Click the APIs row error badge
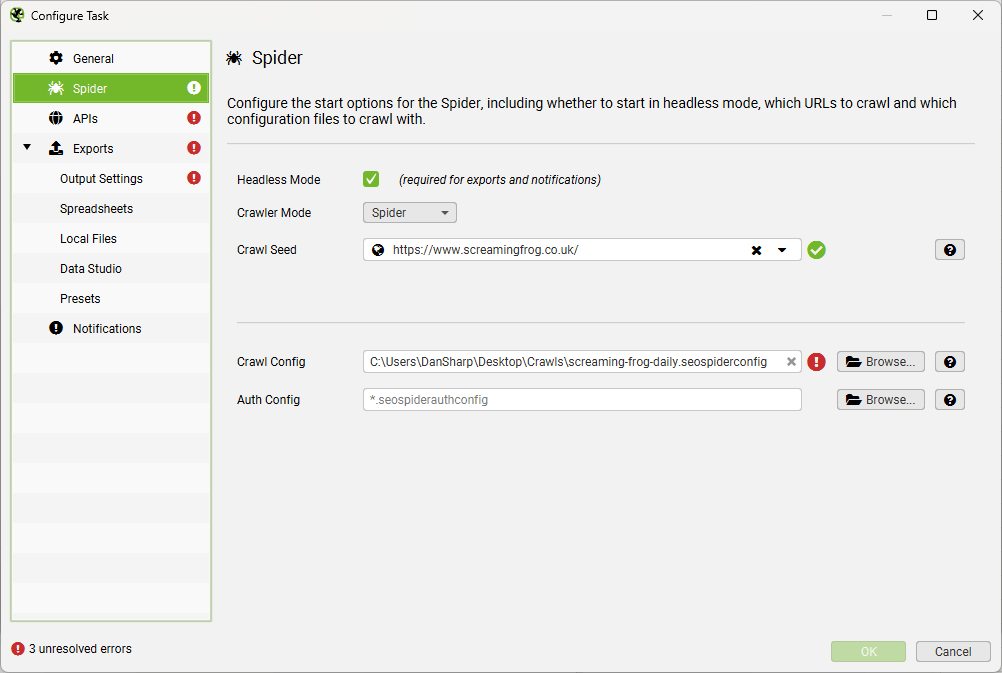1002x673 pixels. tap(194, 118)
